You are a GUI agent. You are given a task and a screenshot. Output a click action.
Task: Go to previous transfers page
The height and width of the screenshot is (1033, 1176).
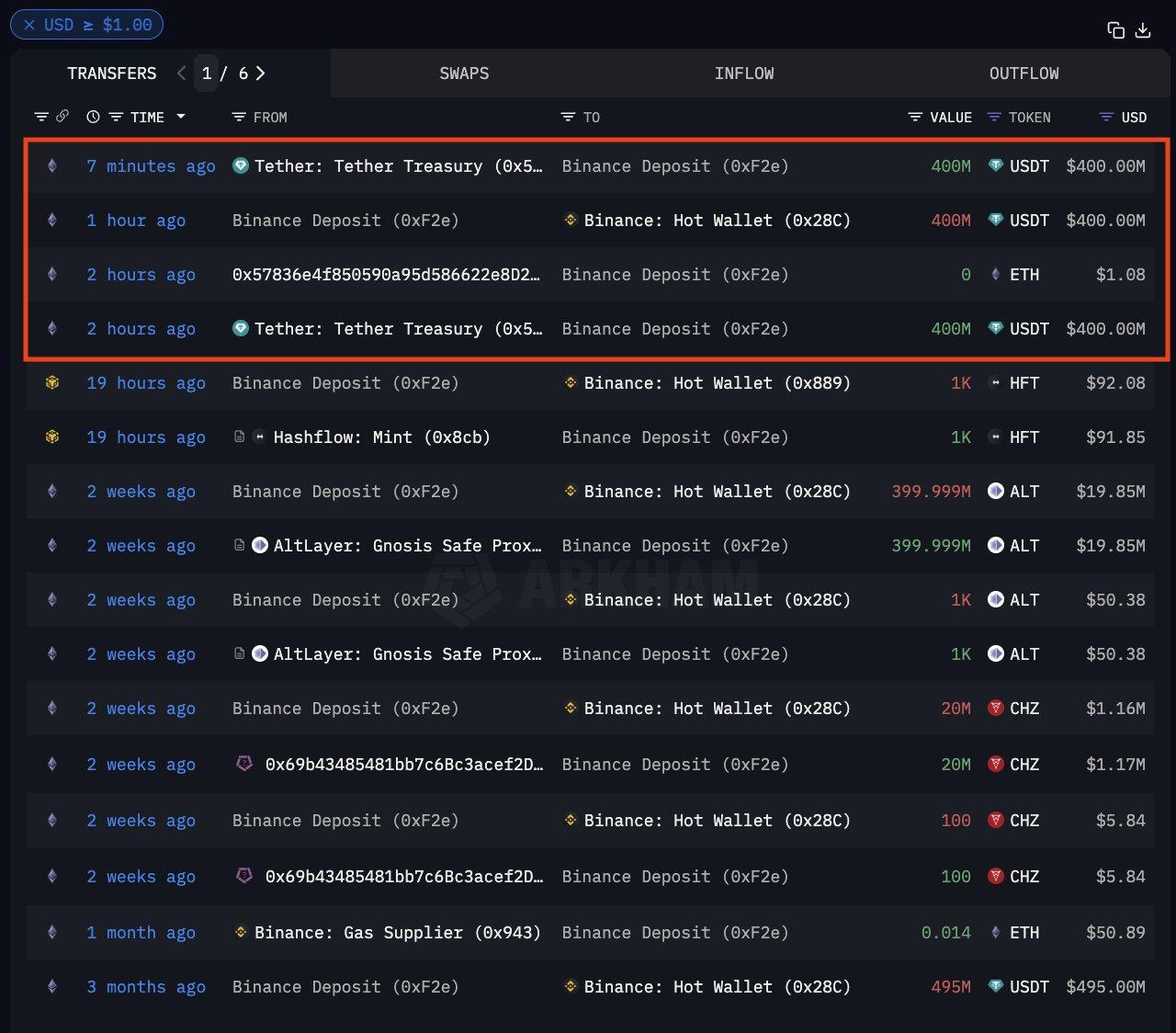pyautogui.click(x=181, y=74)
